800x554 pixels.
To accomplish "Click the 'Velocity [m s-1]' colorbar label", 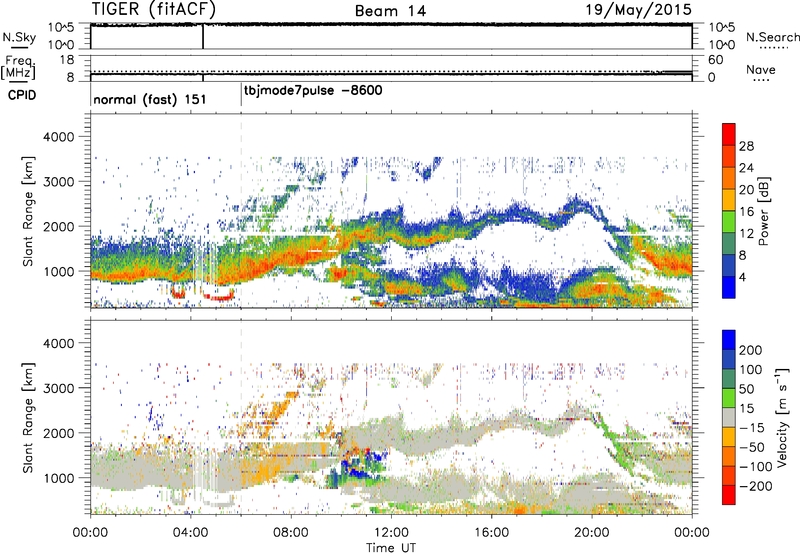I will tap(781, 417).
